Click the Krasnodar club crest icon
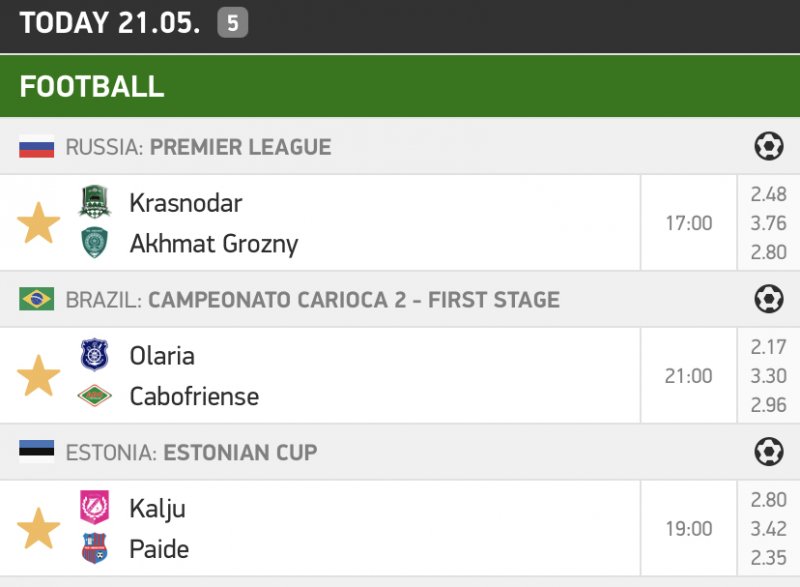 point(94,203)
